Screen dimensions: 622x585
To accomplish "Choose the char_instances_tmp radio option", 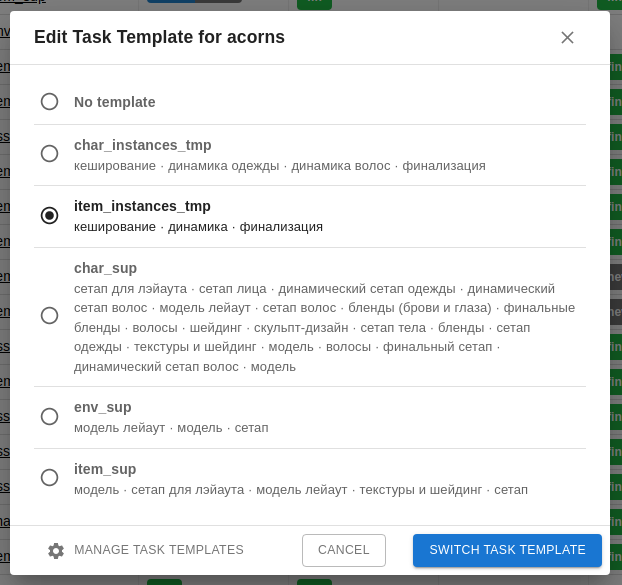I will click(x=49, y=154).
